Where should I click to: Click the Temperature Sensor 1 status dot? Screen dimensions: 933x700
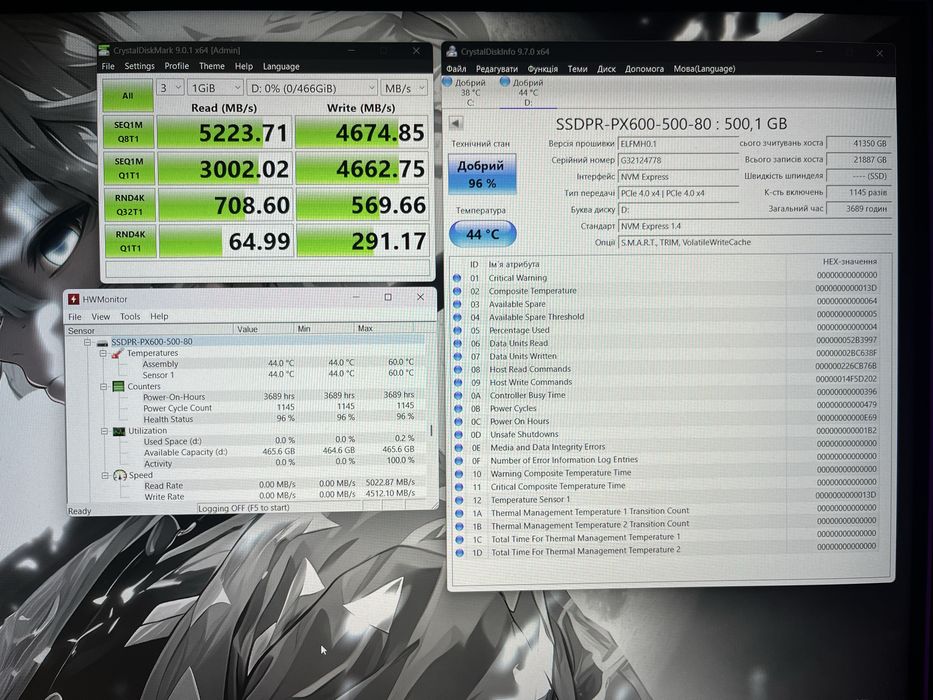click(x=459, y=501)
